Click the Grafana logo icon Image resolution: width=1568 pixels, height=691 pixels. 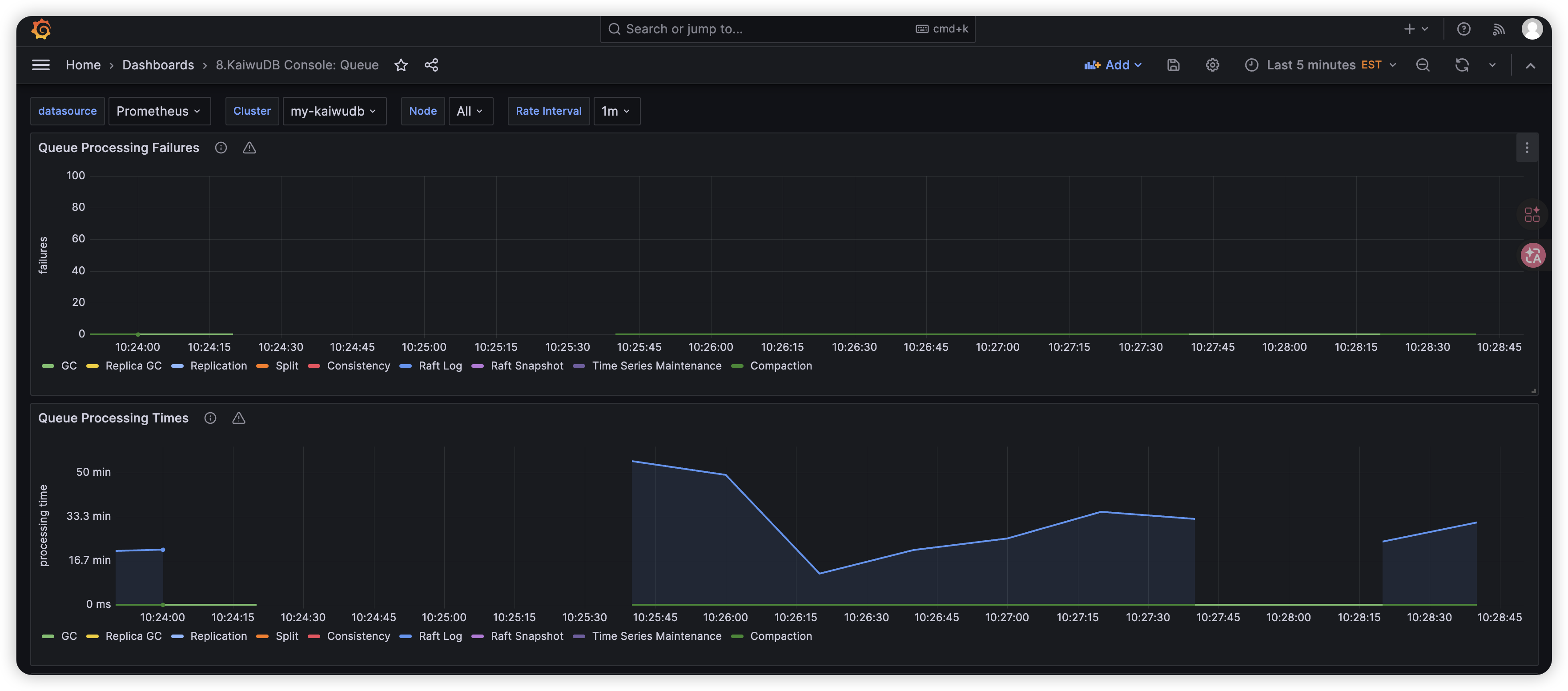pyautogui.click(x=41, y=28)
